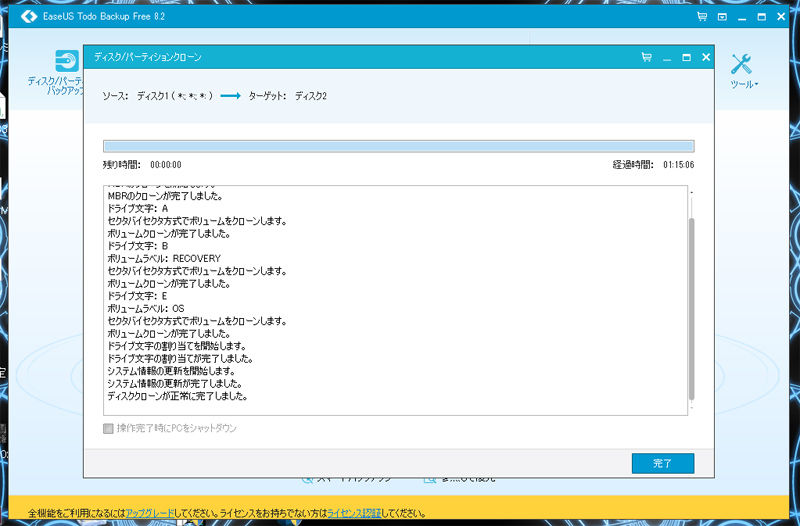Minimize the disk clone dialog
The image size is (800, 526).
[667, 58]
